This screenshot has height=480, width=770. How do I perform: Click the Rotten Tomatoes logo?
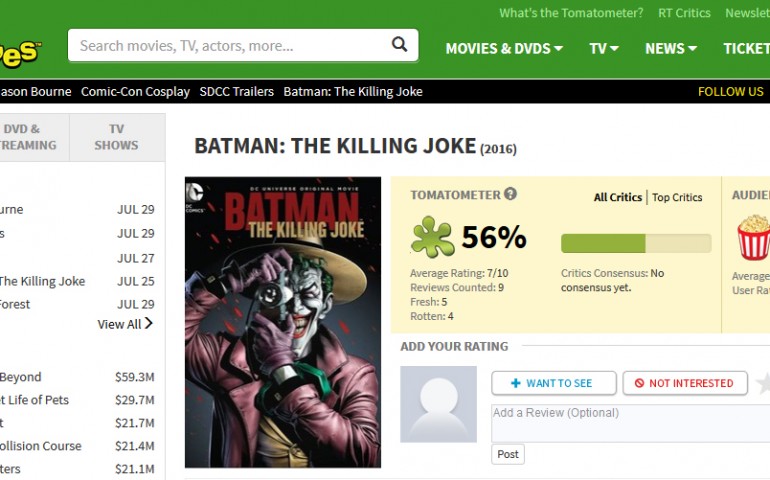click(19, 53)
